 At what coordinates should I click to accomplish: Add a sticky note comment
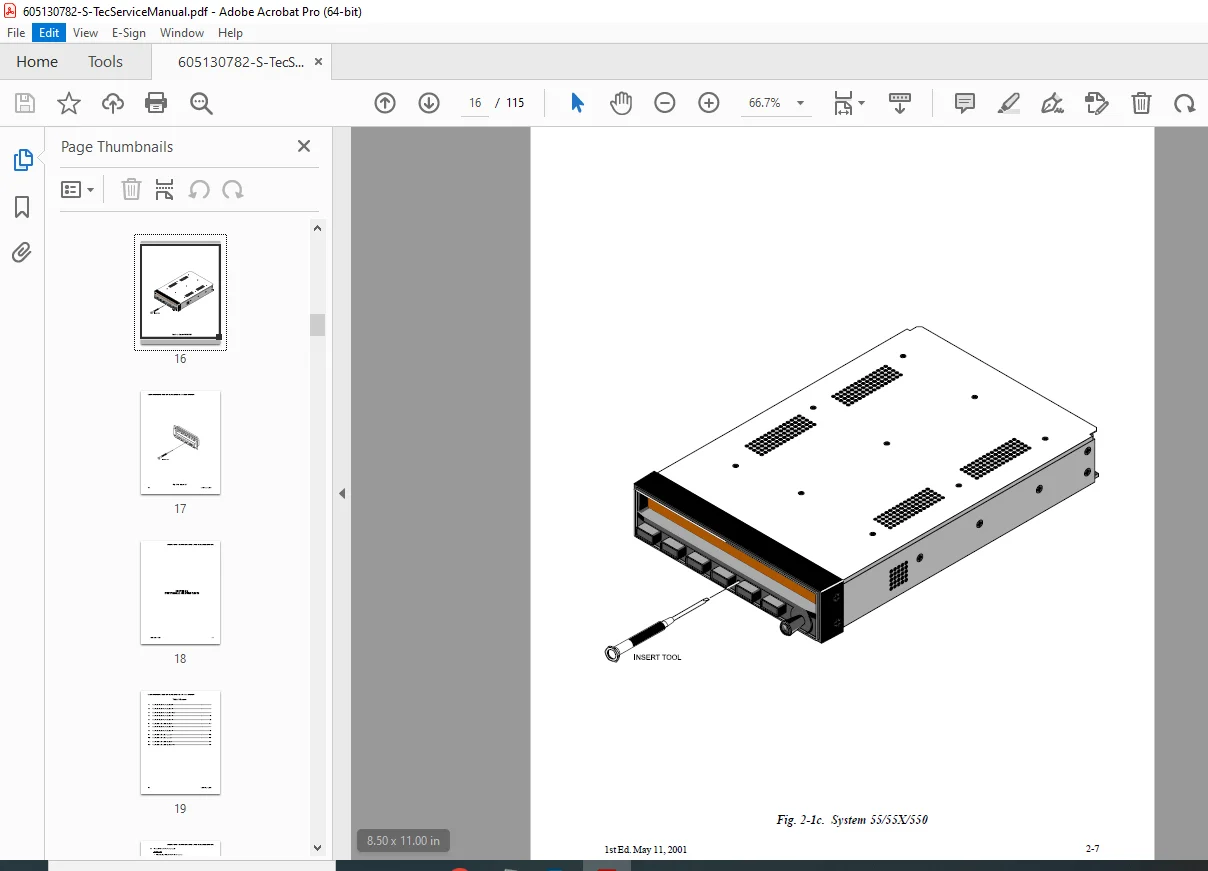pyautogui.click(x=965, y=103)
